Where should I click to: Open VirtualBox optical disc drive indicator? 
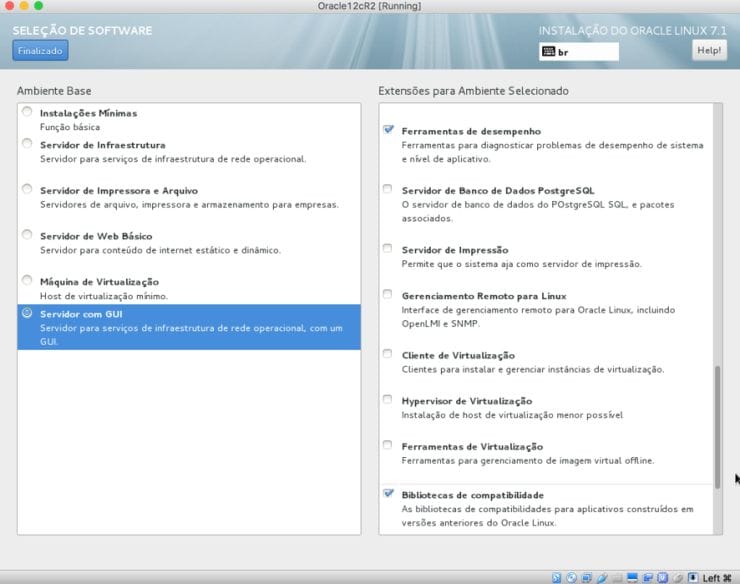(572, 578)
